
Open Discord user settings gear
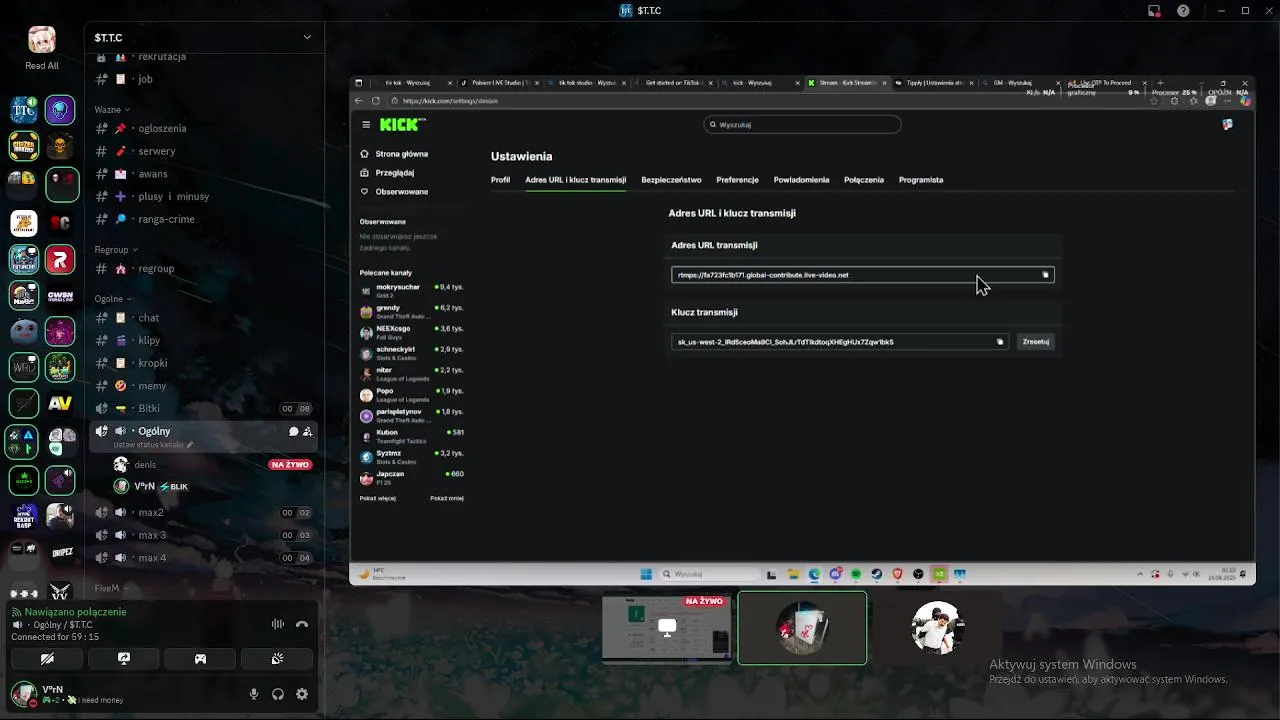point(302,694)
